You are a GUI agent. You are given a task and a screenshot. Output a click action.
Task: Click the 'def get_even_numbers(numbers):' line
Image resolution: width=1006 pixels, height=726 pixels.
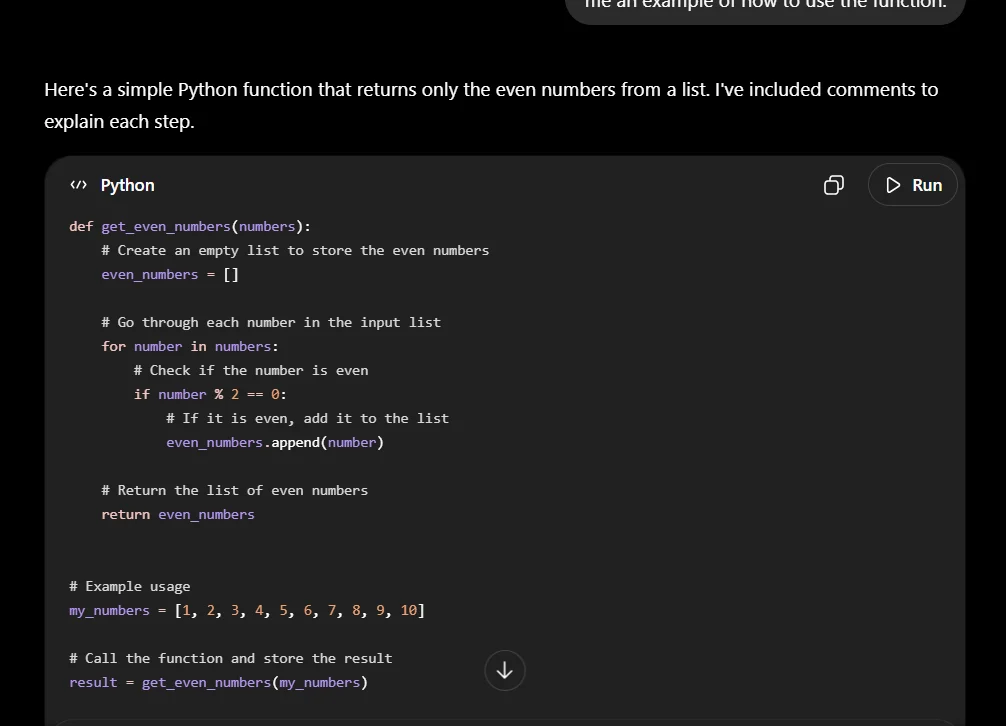coord(190,226)
